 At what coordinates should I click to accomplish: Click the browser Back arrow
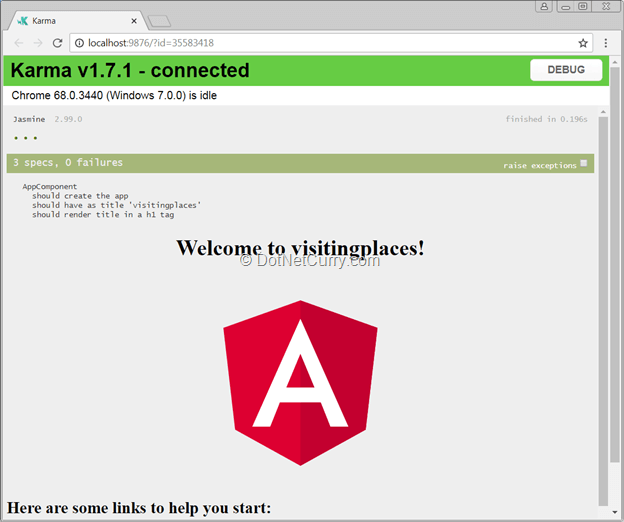pos(19,43)
